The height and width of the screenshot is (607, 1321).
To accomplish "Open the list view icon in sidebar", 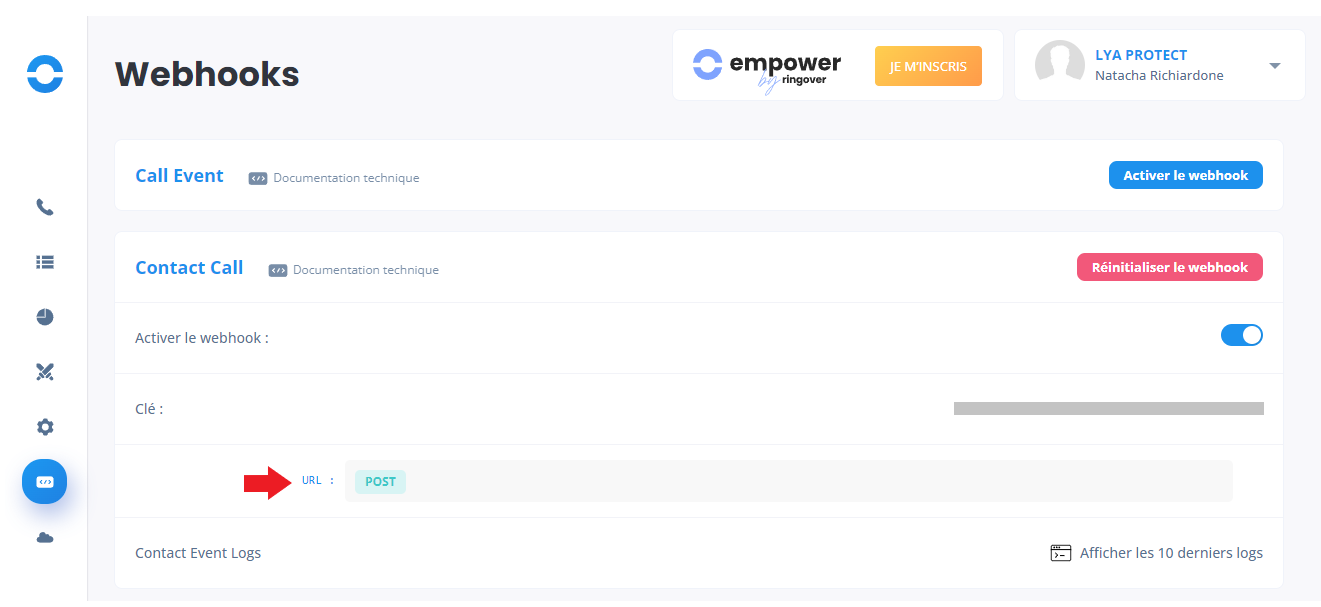I will [45, 262].
